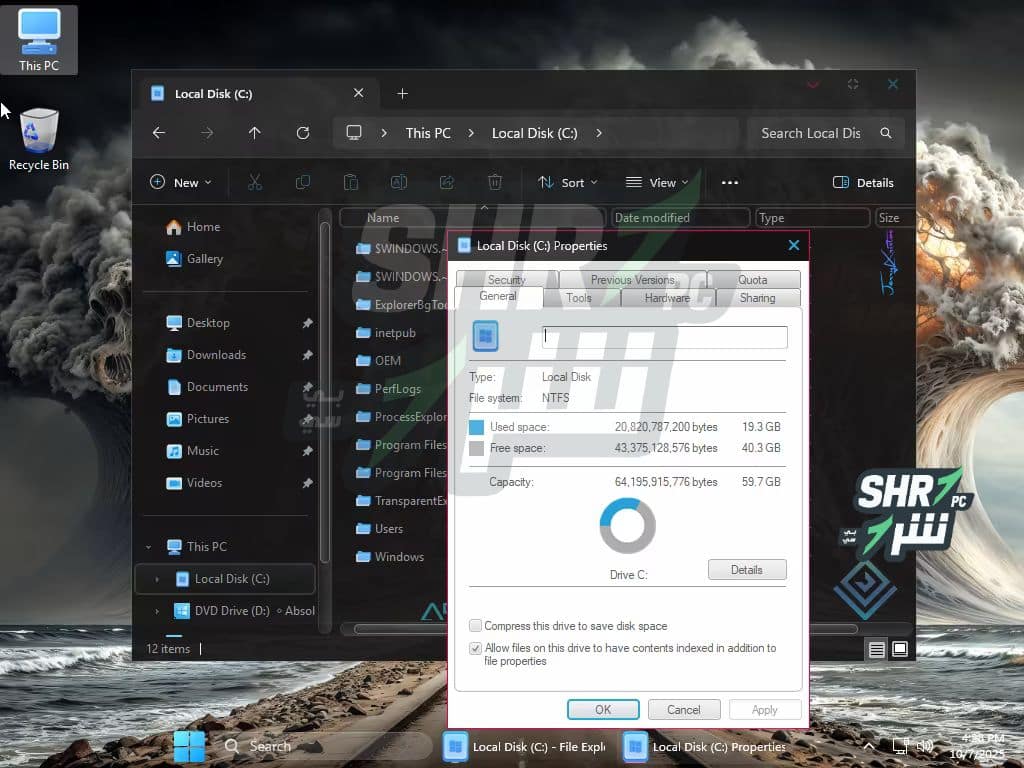The image size is (1024, 768).
Task: Switch to the Security tab
Action: 506,280
